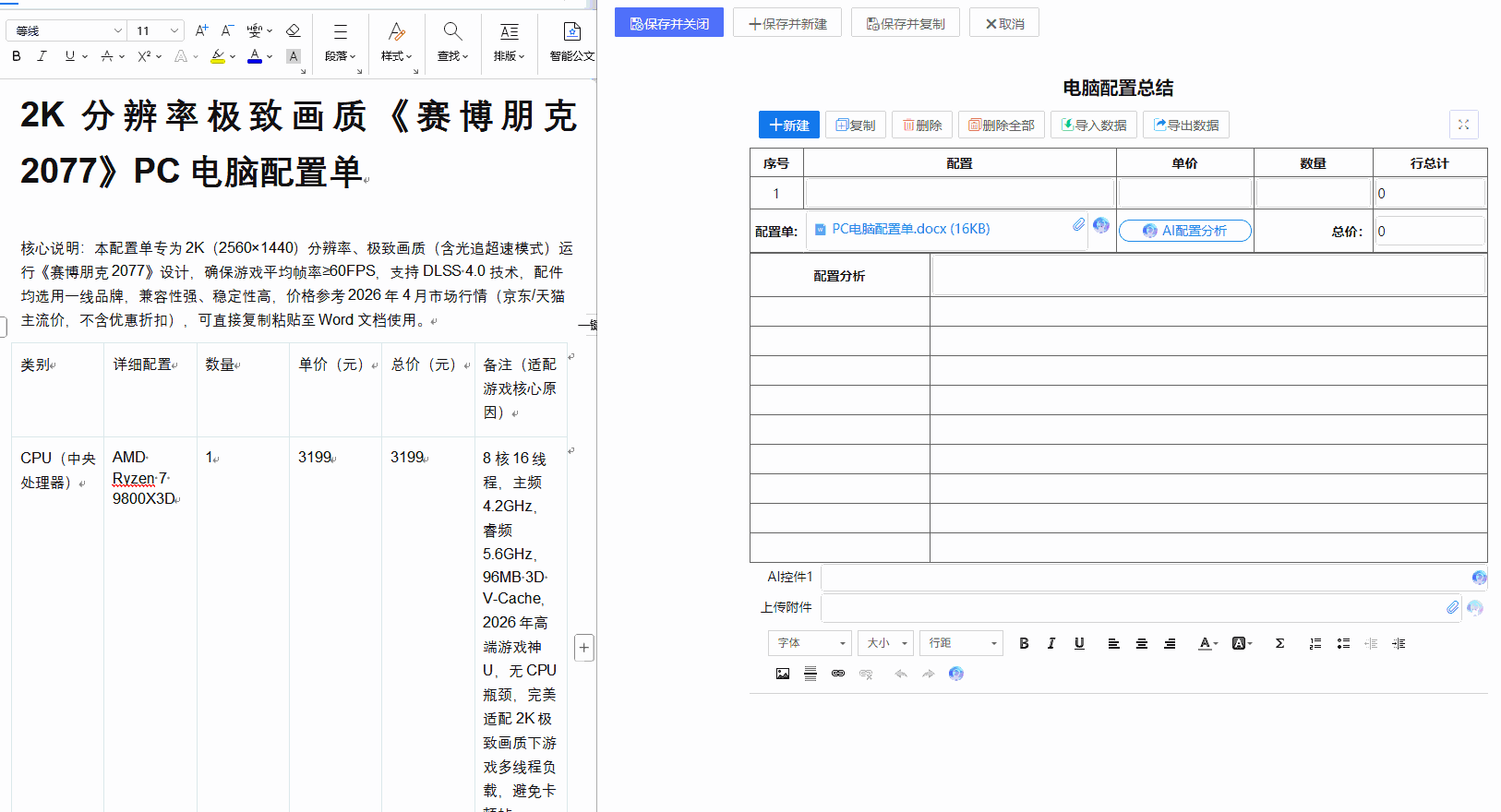Center align text in rich text editor

(1142, 643)
